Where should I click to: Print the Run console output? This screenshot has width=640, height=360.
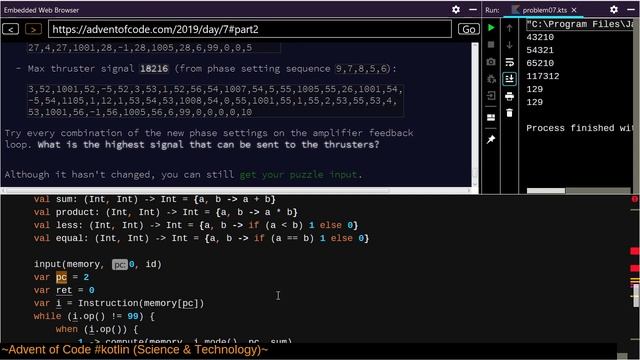pyautogui.click(x=509, y=96)
